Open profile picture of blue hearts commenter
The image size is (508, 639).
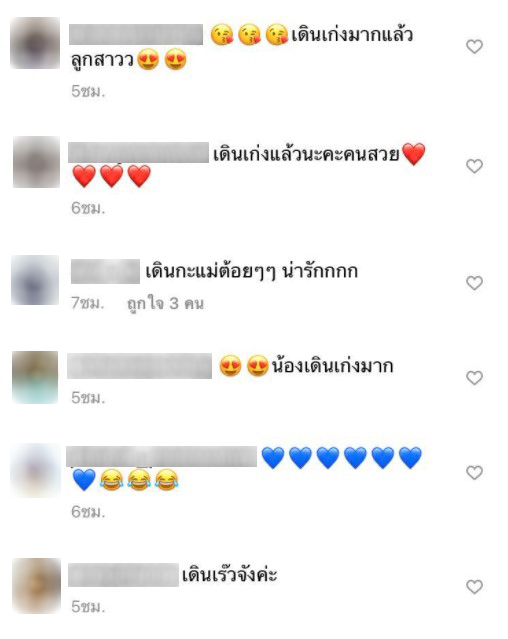pos(35,471)
